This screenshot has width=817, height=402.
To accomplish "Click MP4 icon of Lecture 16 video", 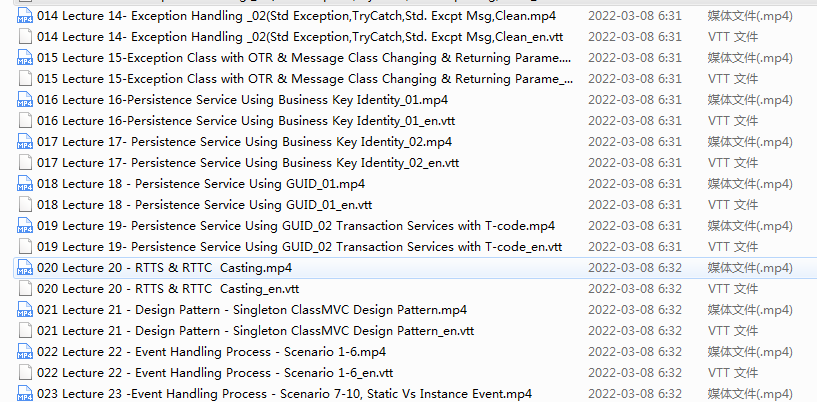I will [x=24, y=99].
